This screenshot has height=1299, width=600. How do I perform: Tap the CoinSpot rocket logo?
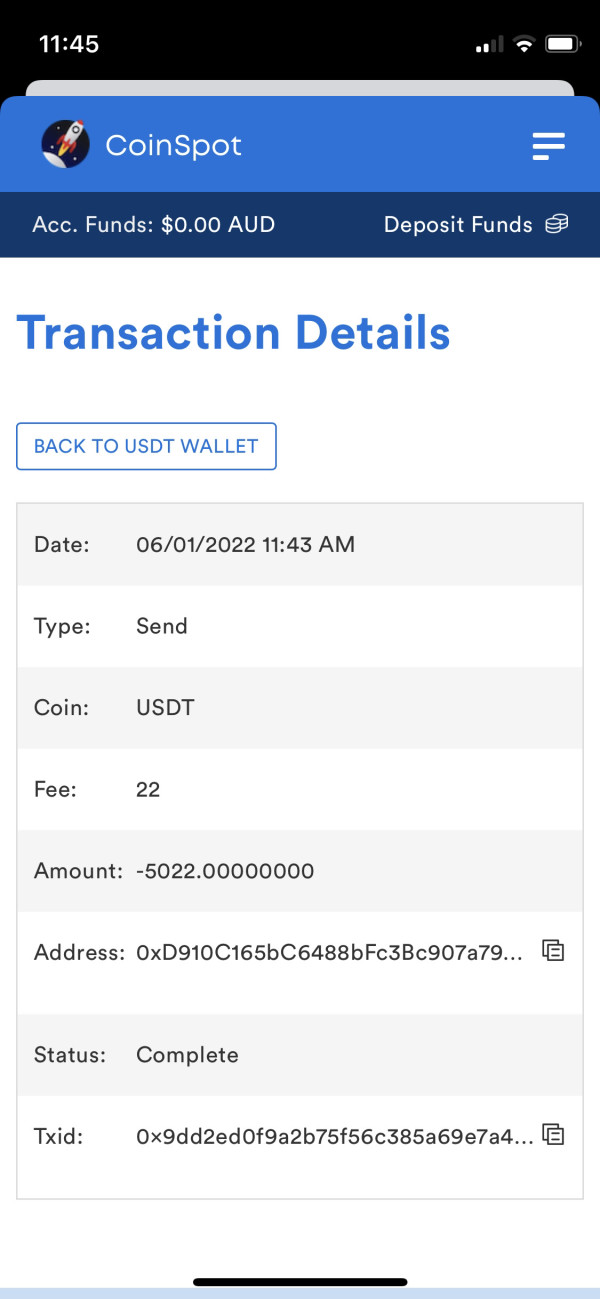(x=65, y=145)
